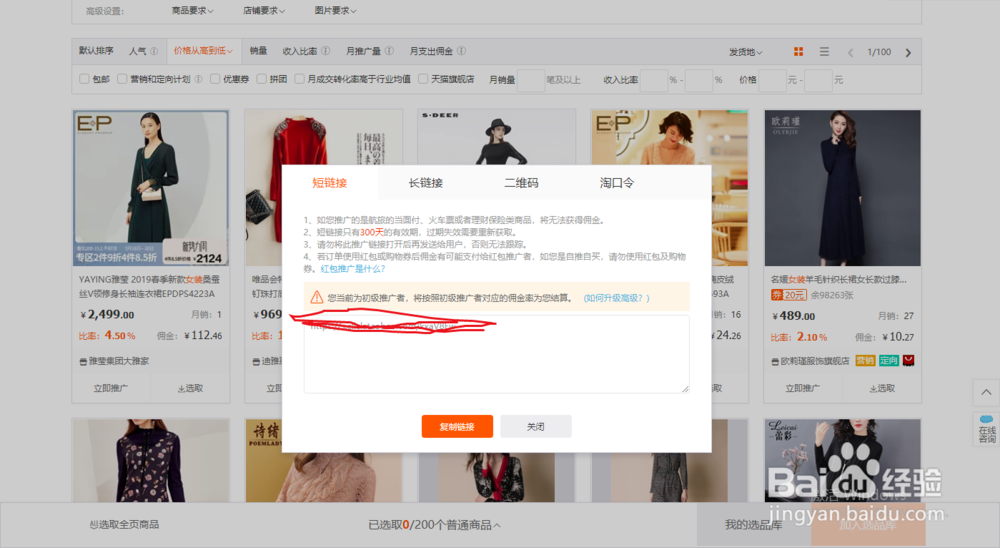Click the 收入比率 minimum percent field

tap(654, 80)
